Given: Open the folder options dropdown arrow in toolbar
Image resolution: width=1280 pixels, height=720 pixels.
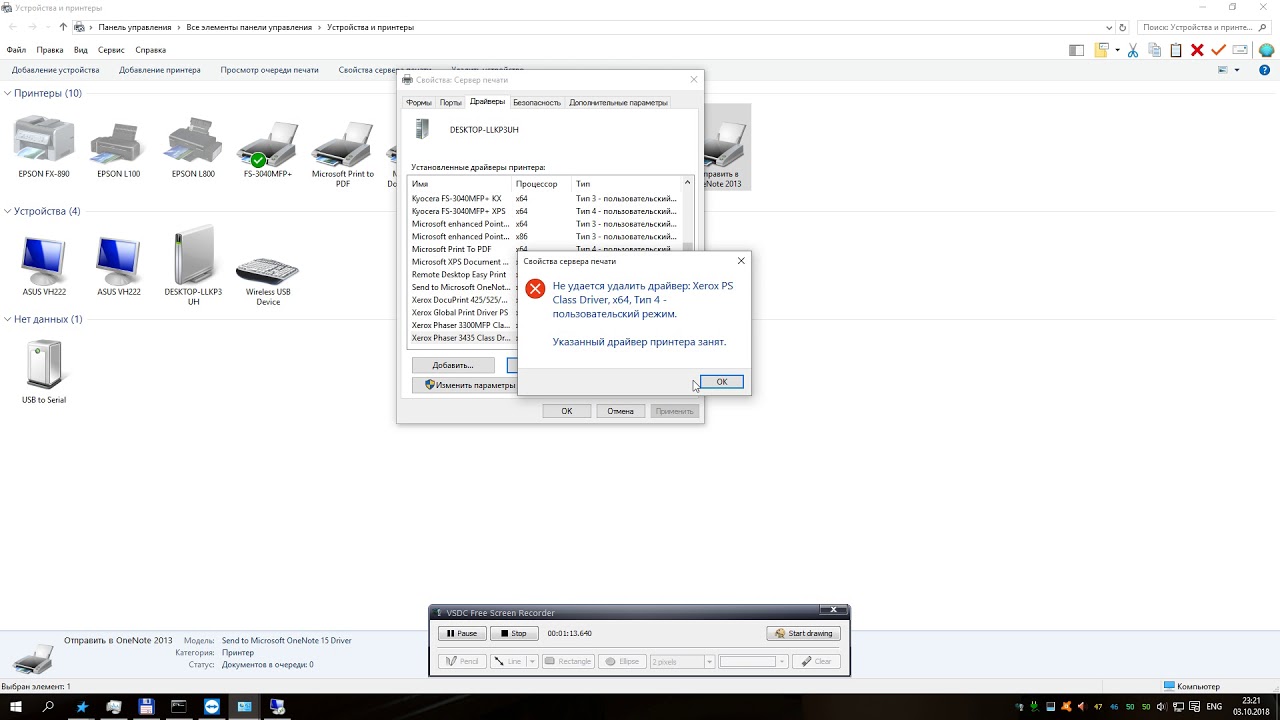Looking at the screenshot, I should pyautogui.click(x=1116, y=50).
